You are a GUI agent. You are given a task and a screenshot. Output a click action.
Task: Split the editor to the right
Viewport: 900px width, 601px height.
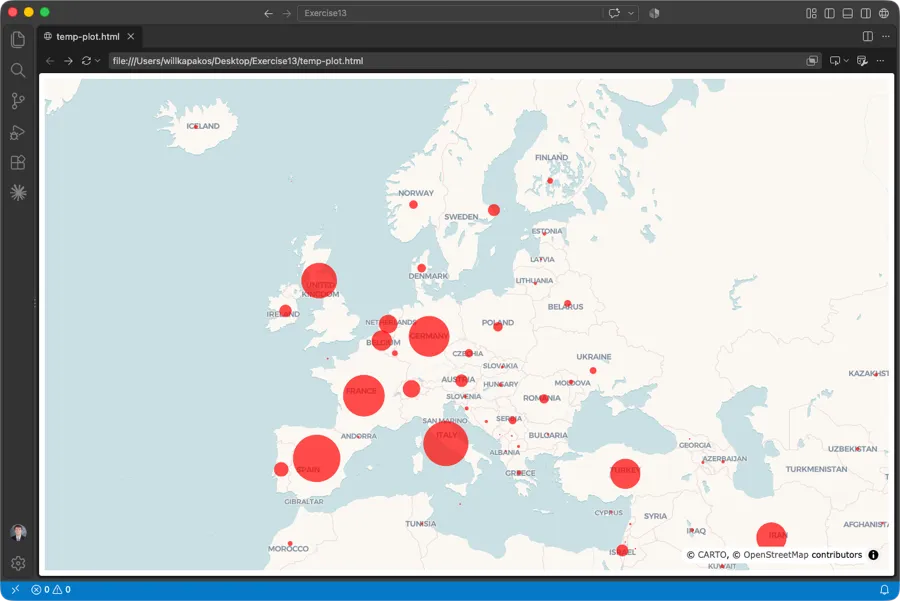(x=868, y=36)
